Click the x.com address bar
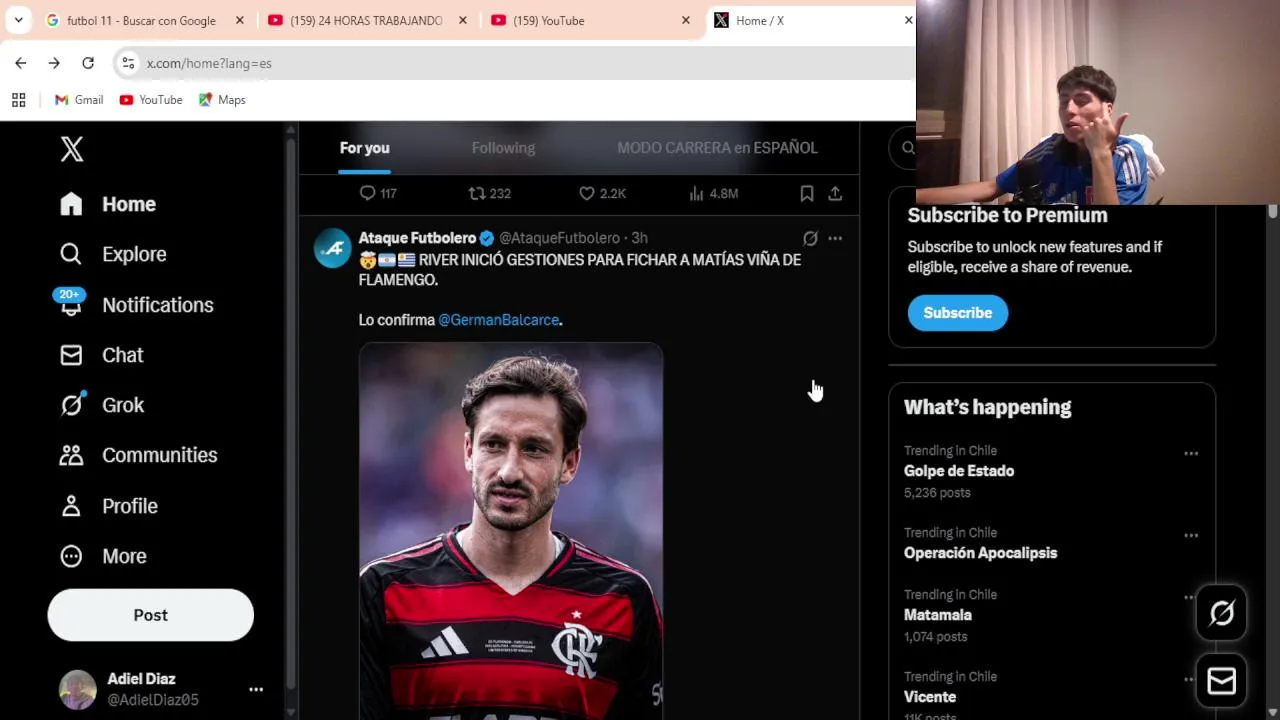 tap(515, 63)
